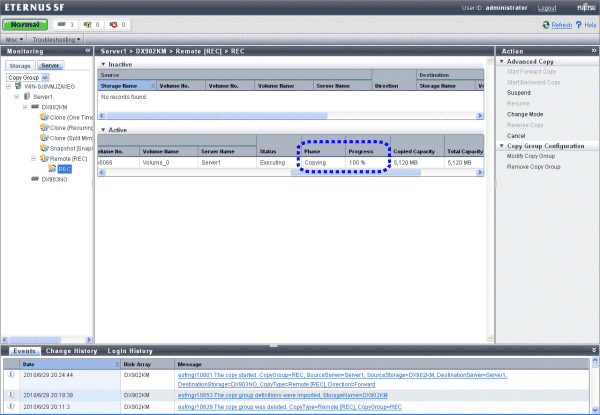Click Change Mode action
The image size is (600, 415).
click(x=525, y=114)
